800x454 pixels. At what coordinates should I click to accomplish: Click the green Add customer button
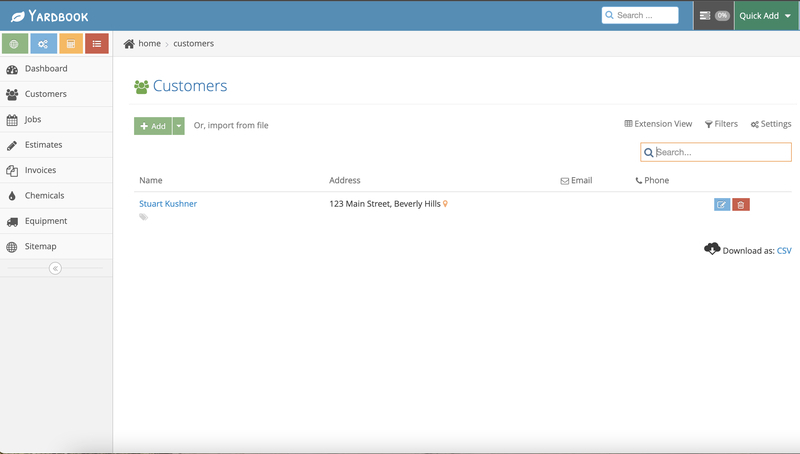[x=153, y=126]
